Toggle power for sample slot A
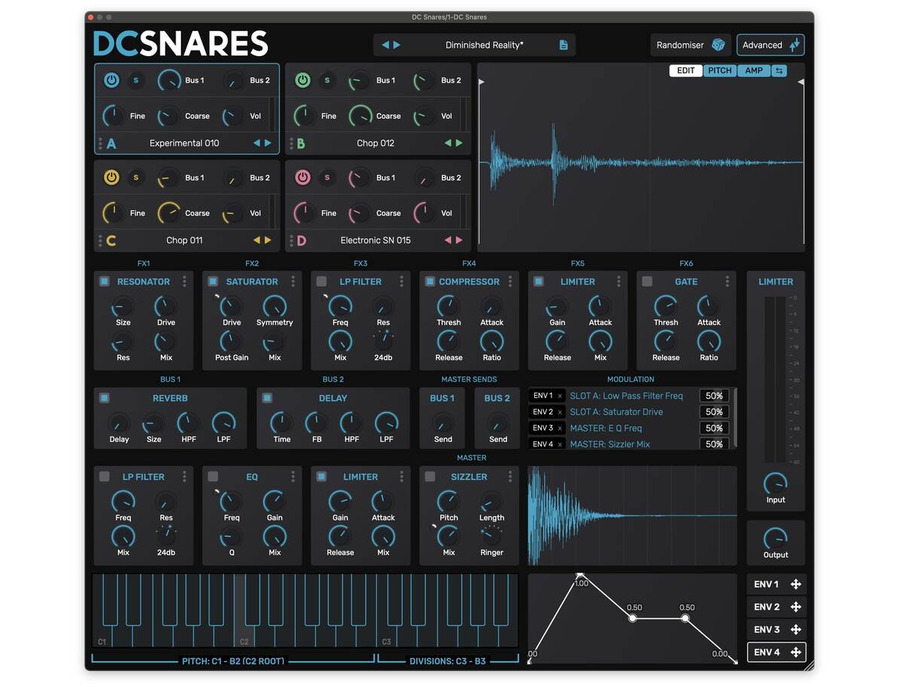 click(x=111, y=80)
